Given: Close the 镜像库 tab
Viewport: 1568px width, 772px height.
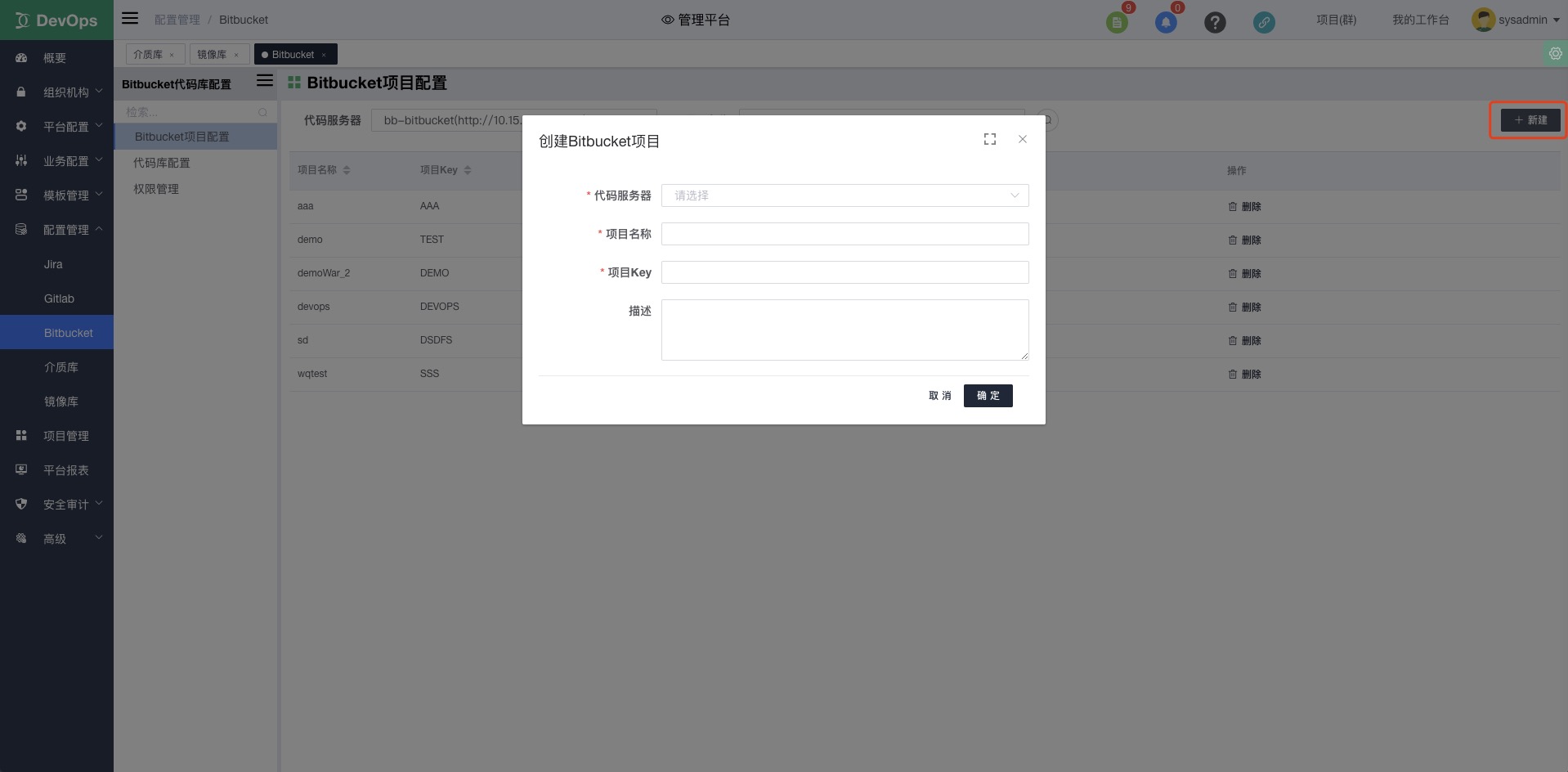Looking at the screenshot, I should pos(236,55).
